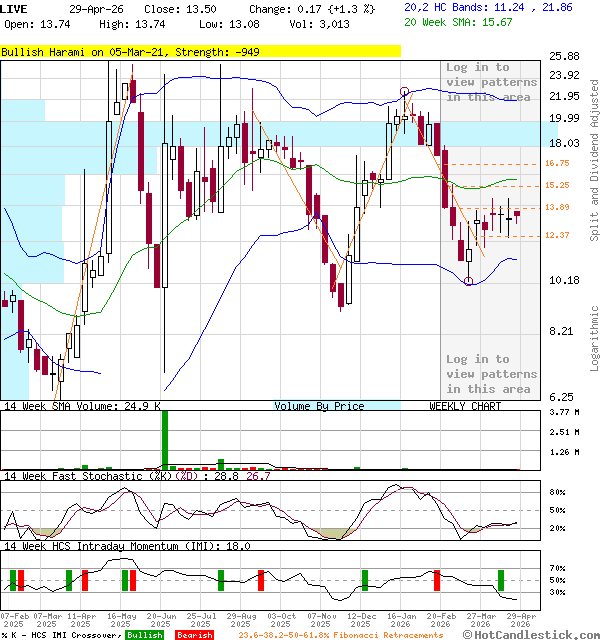
Task: Click the upper "Log in to view patterns" notice
Action: 489,82
